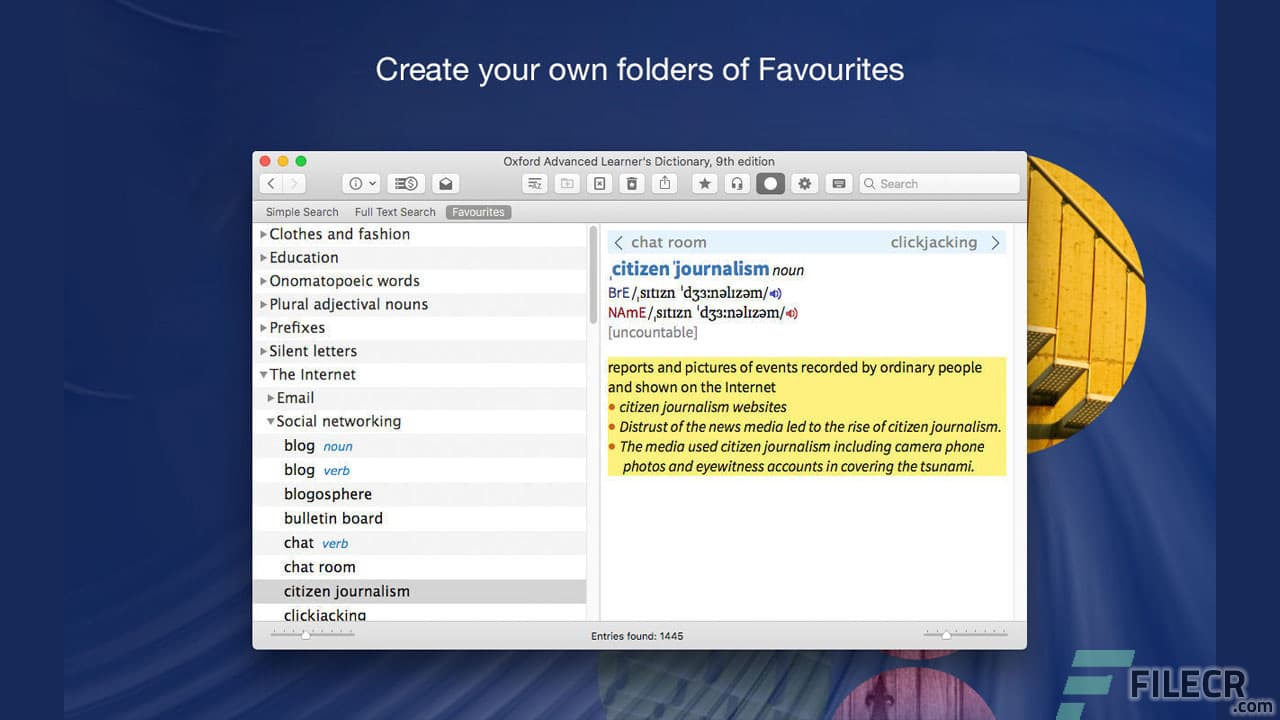The image size is (1280, 720).
Task: Collapse the Social networking subfolder
Action: (x=271, y=422)
